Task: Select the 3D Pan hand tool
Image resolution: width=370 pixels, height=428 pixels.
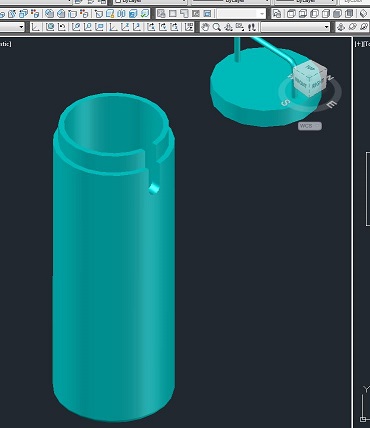Action: coord(205,27)
